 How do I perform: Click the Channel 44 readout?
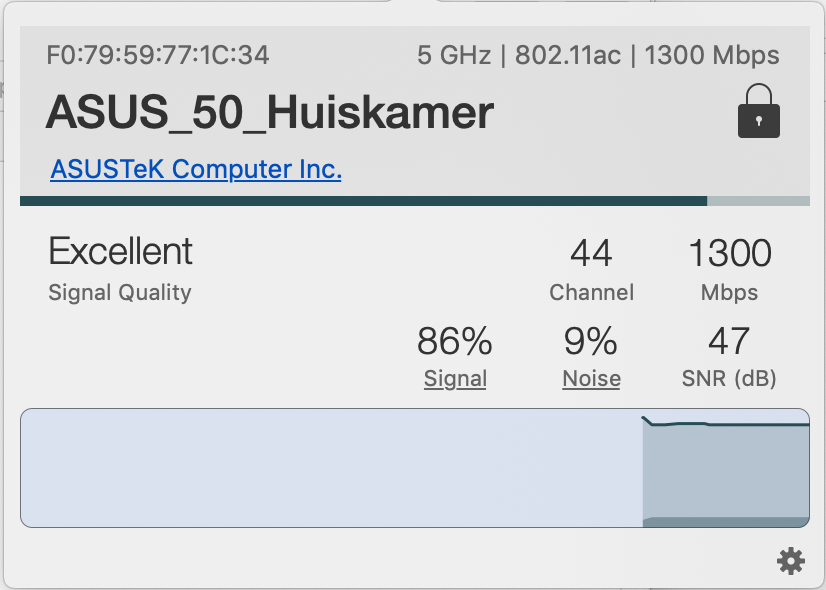point(591,270)
